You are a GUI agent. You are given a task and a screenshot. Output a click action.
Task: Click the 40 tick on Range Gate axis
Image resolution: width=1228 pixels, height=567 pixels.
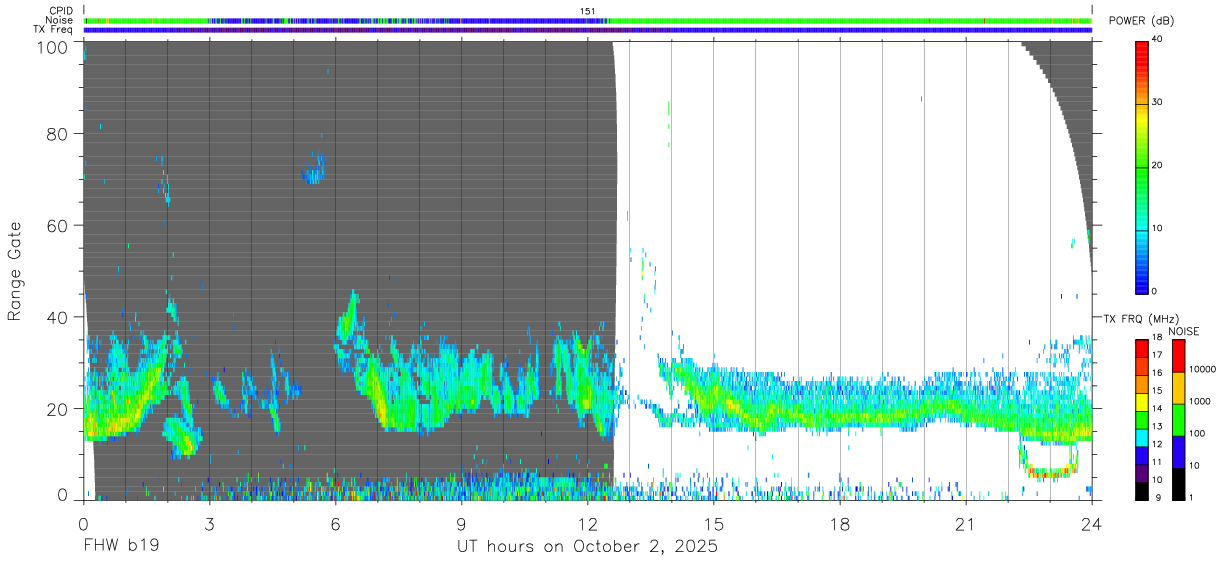[57, 317]
